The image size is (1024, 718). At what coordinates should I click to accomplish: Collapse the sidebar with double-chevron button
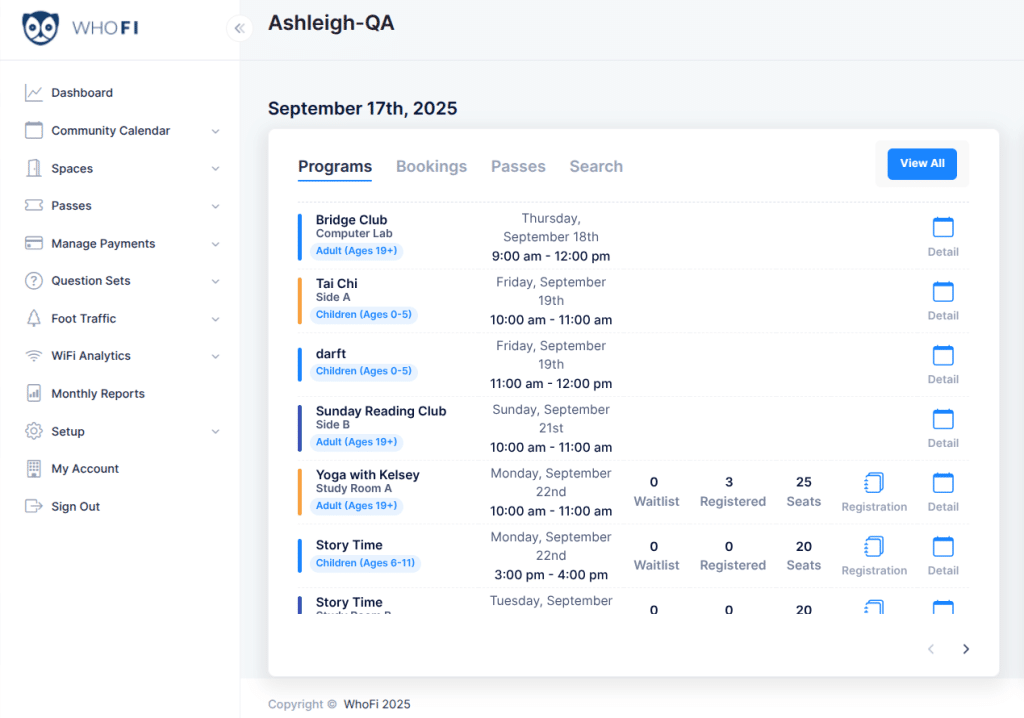coord(240,28)
